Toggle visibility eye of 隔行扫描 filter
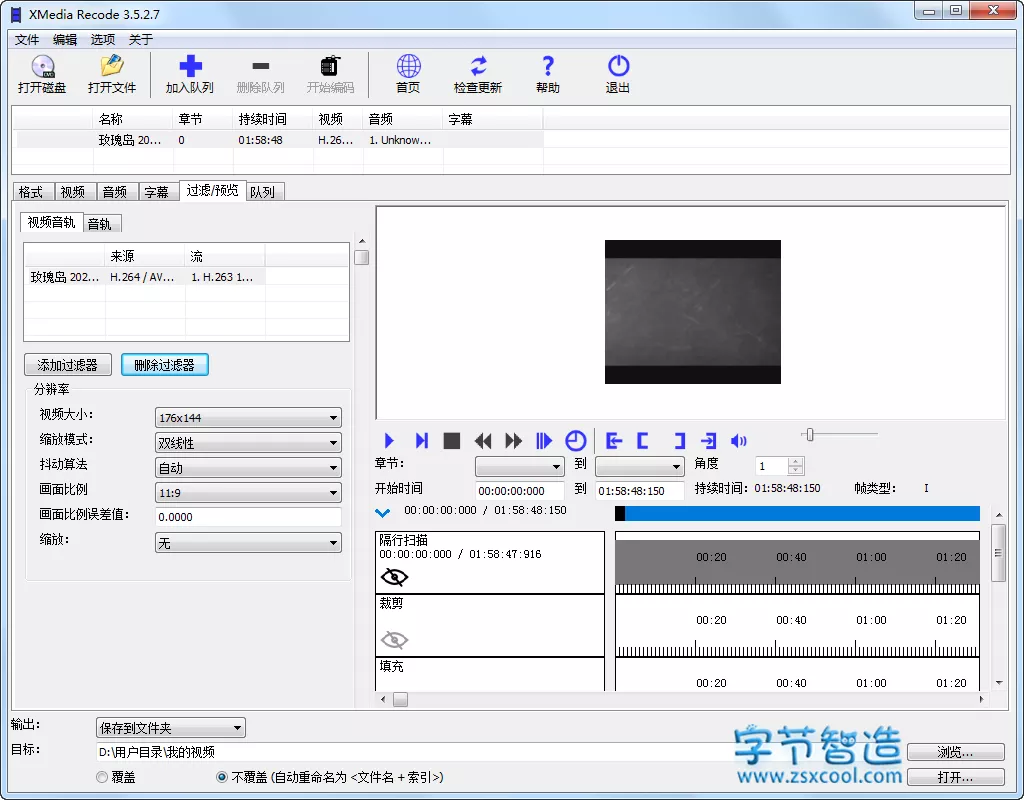 coord(394,577)
